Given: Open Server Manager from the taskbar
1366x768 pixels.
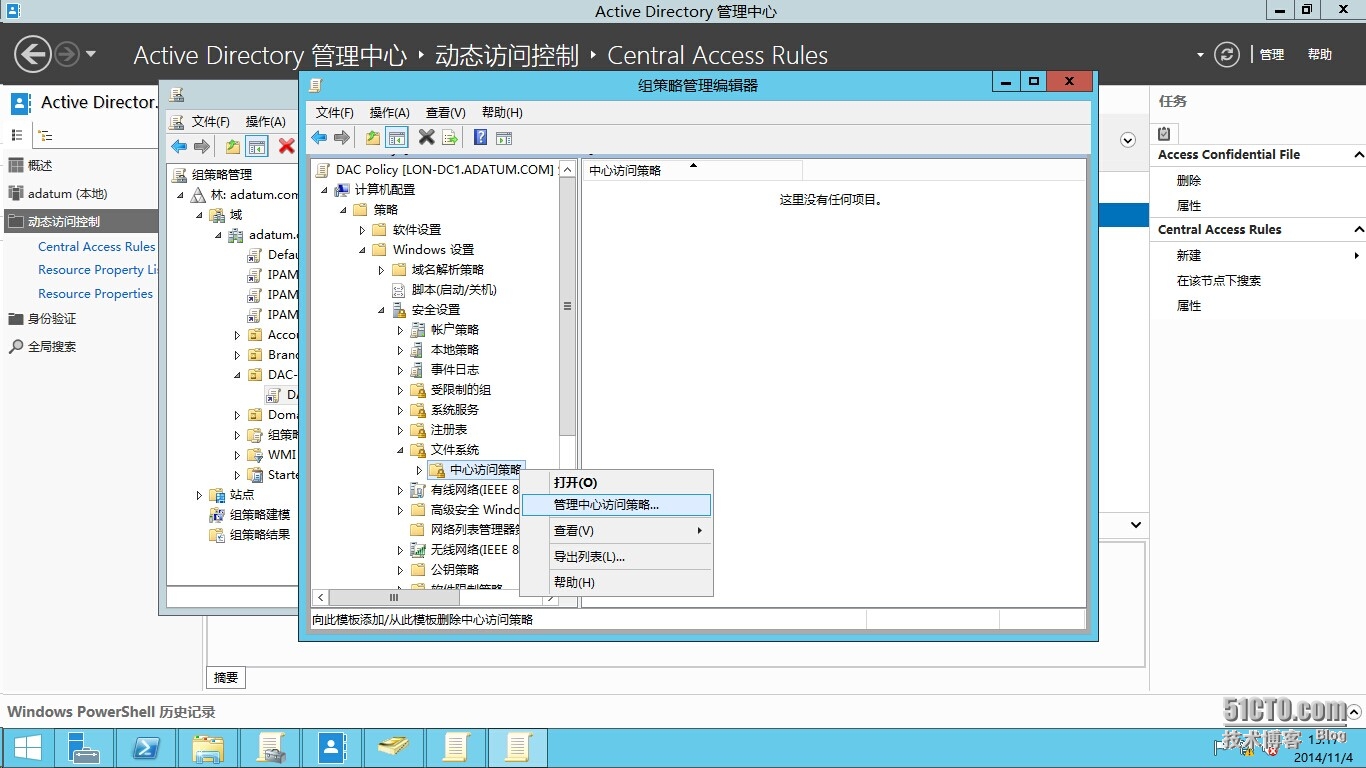Looking at the screenshot, I should 84,748.
